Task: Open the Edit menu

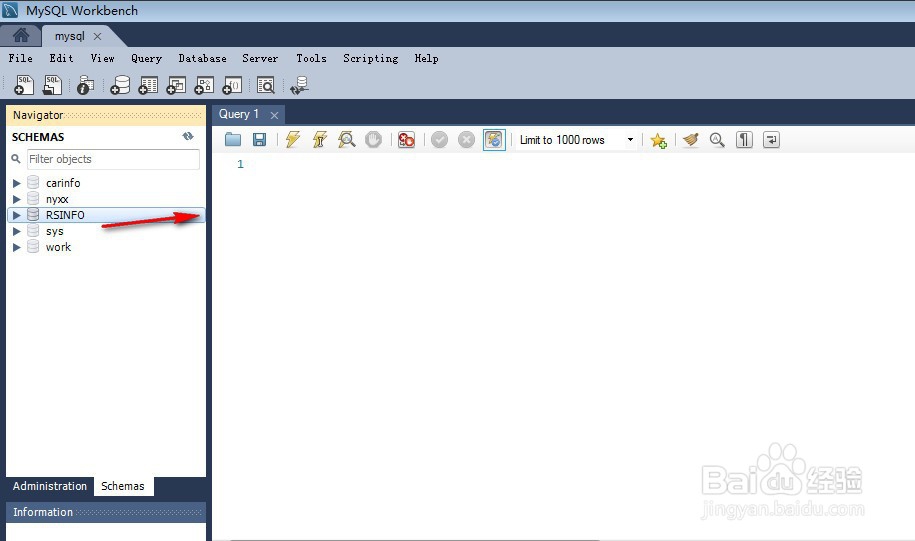Action: point(61,58)
